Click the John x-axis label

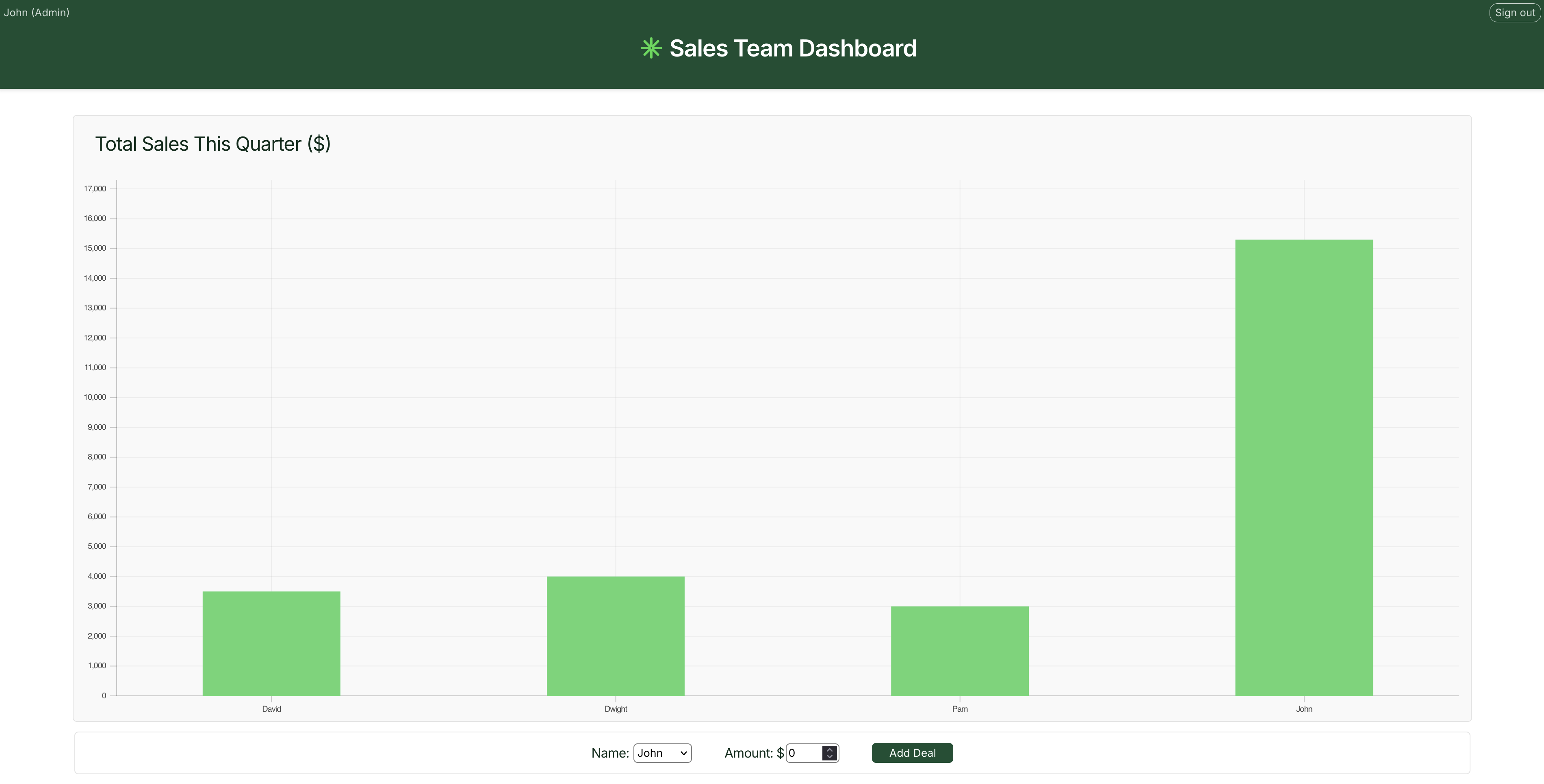(x=1303, y=709)
